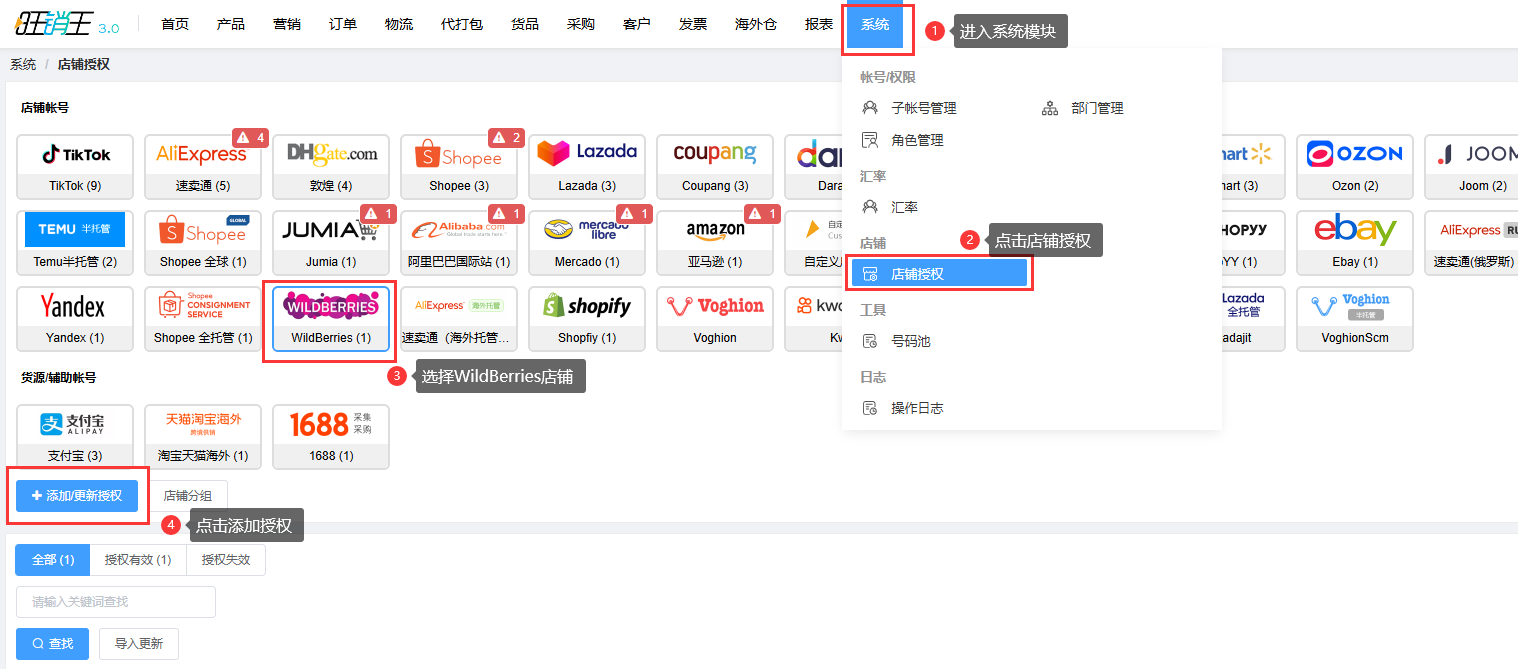
Task: Select the 淘宝天猫海外 (1) tile
Action: point(203,436)
